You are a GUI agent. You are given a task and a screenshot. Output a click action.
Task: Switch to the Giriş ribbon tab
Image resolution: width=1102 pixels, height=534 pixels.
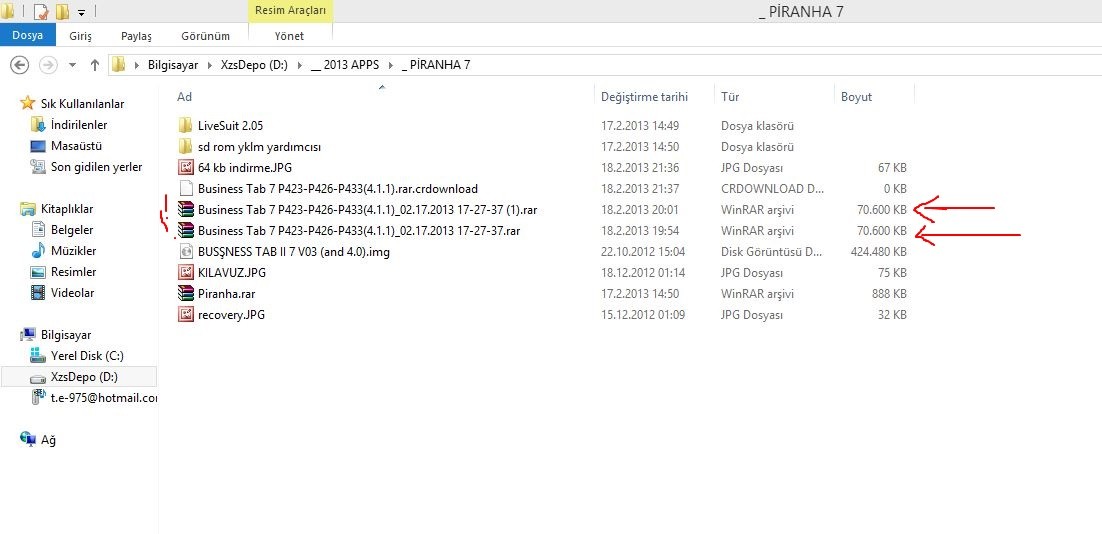point(80,36)
